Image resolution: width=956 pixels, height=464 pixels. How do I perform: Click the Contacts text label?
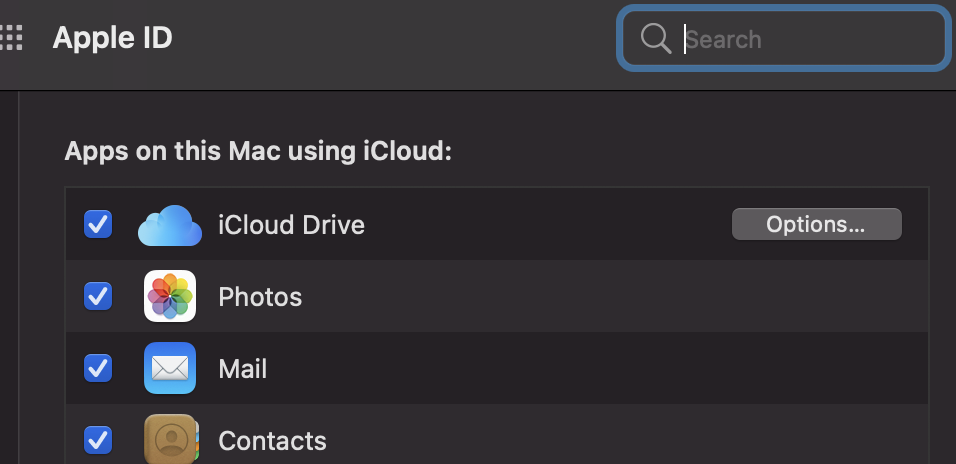[x=272, y=441]
